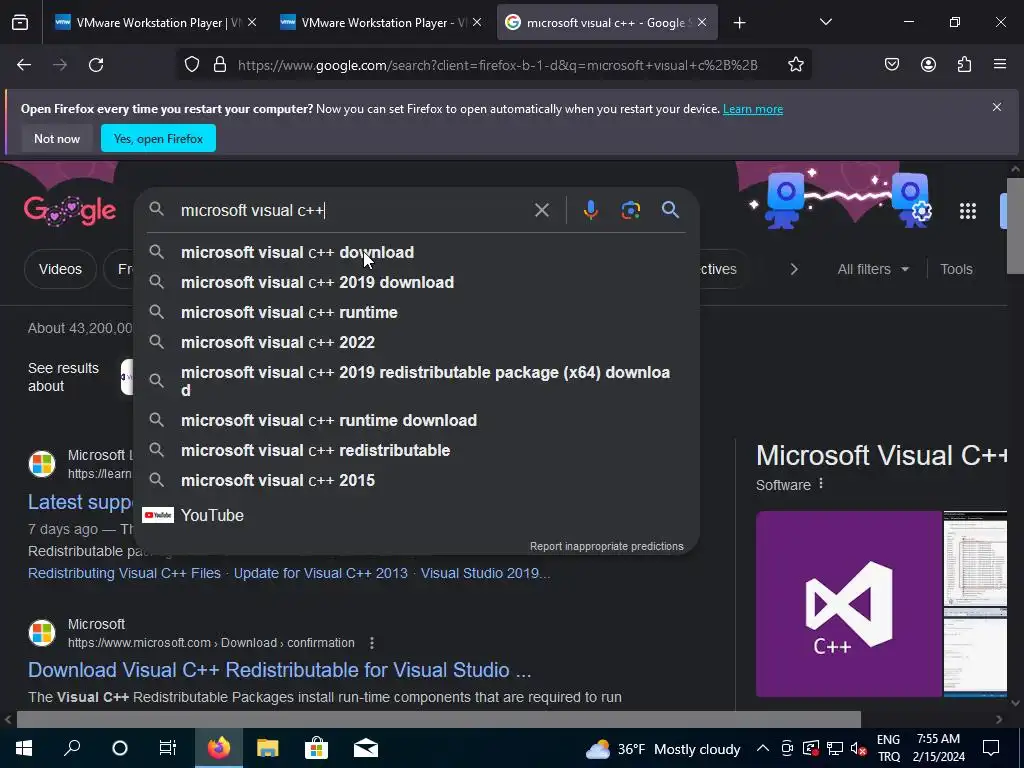Open Windows taskbar search
1024x768 pixels.
click(x=72, y=748)
